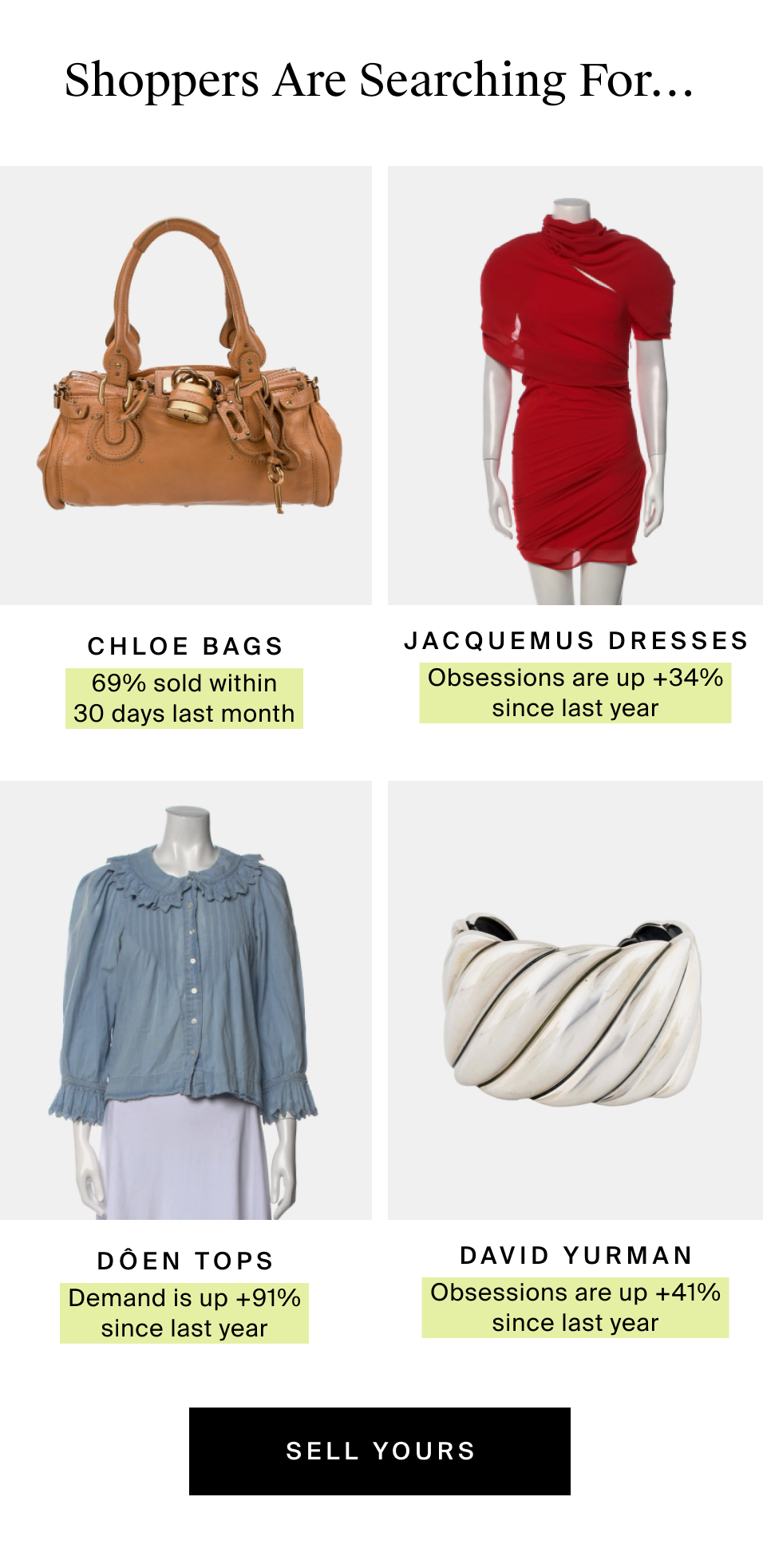Image resolution: width=763 pixels, height=1568 pixels.
Task: Click the 'Obsessions are up +41%' highlight
Action: (575, 1307)
